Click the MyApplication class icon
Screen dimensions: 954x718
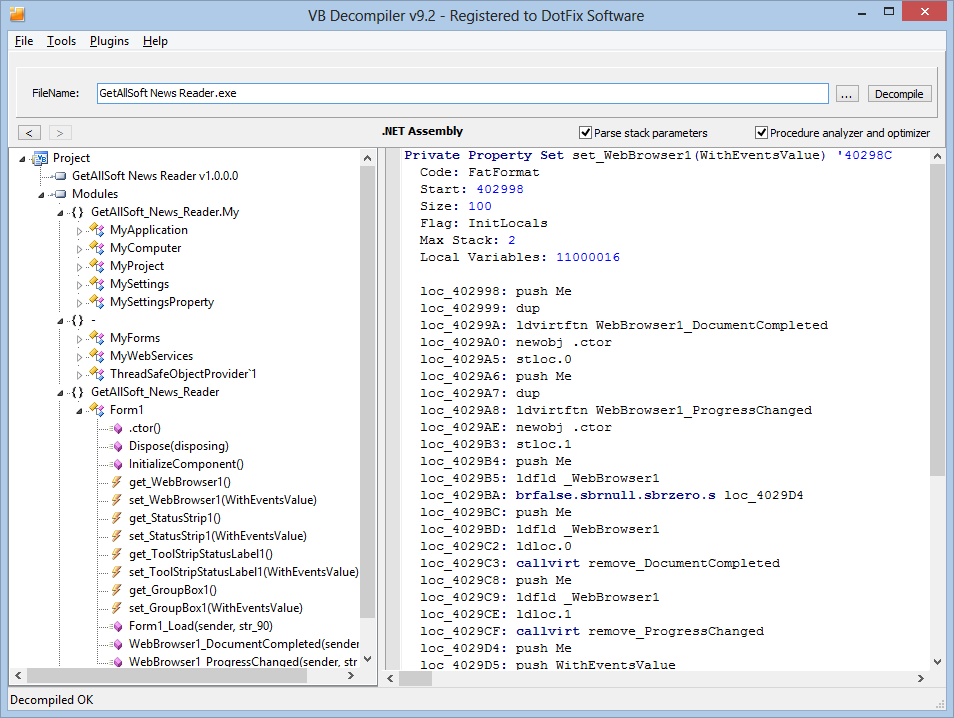[x=97, y=230]
